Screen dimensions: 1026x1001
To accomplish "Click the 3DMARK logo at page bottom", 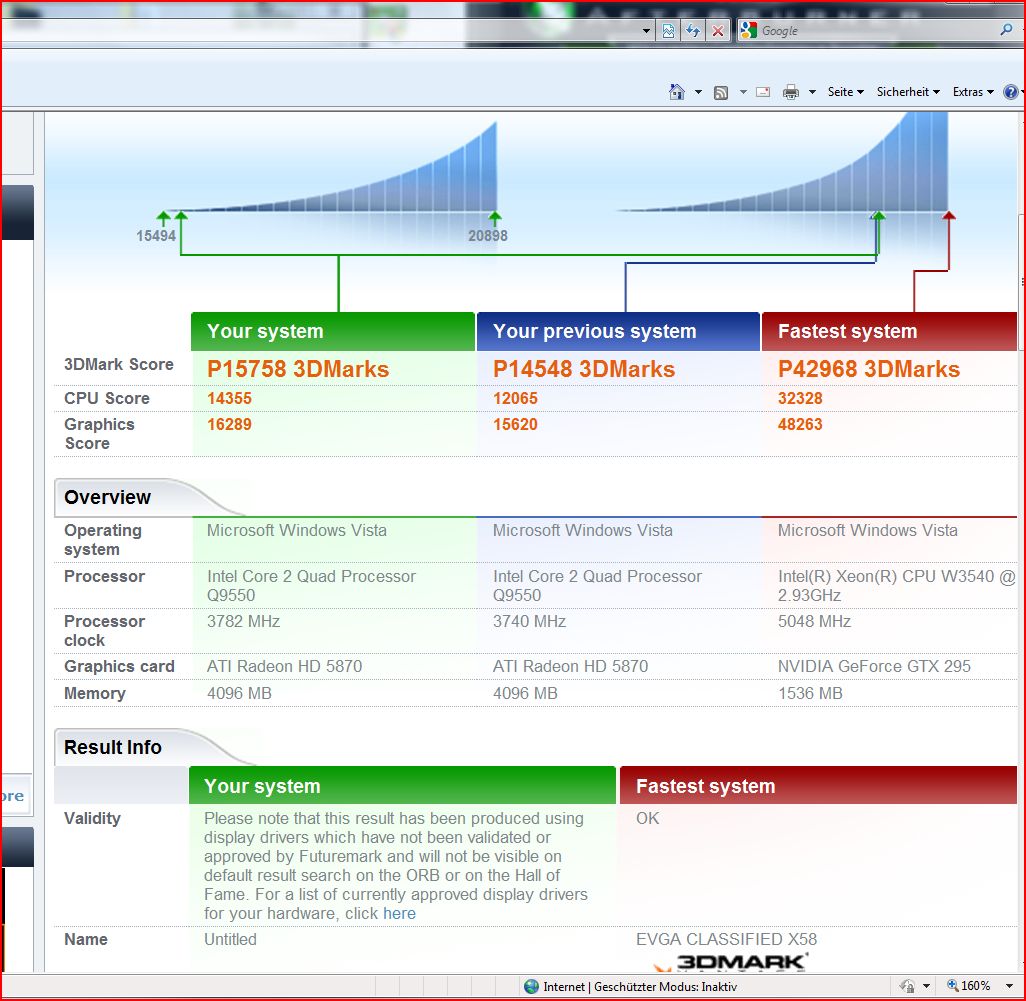I will pos(732,962).
